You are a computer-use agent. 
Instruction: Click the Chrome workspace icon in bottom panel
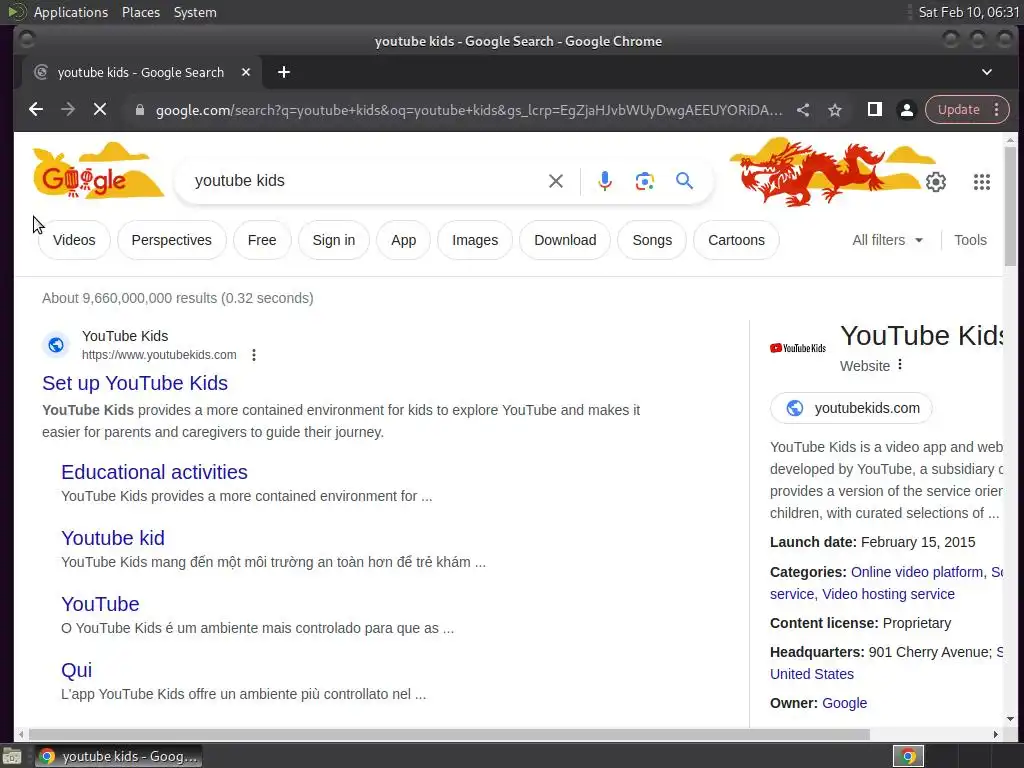click(x=908, y=756)
